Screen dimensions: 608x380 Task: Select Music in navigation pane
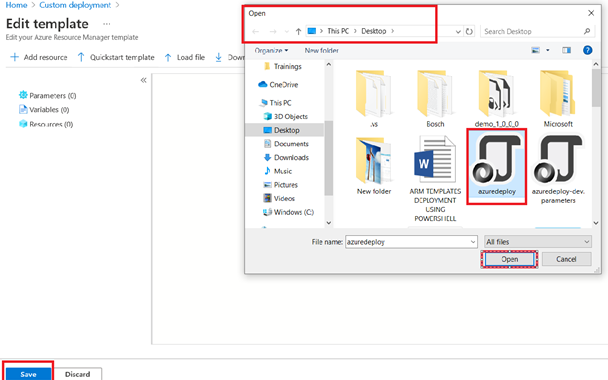[x=278, y=171]
